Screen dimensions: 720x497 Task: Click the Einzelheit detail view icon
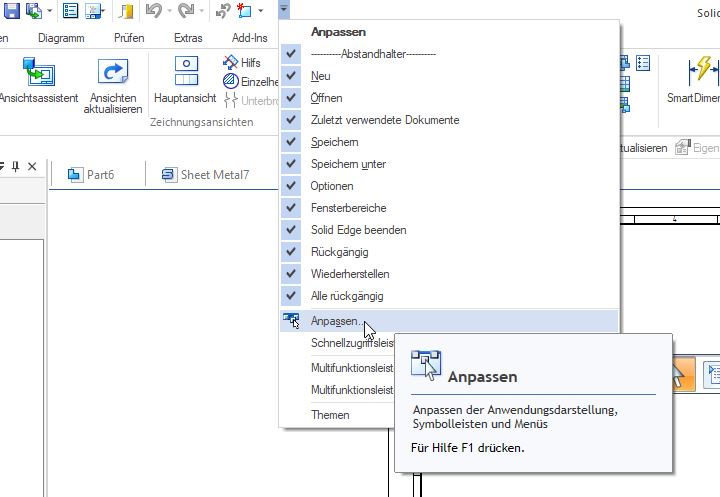coord(231,81)
